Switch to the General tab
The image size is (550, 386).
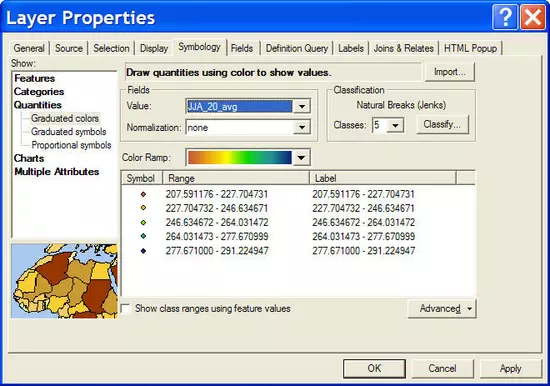pos(29,48)
